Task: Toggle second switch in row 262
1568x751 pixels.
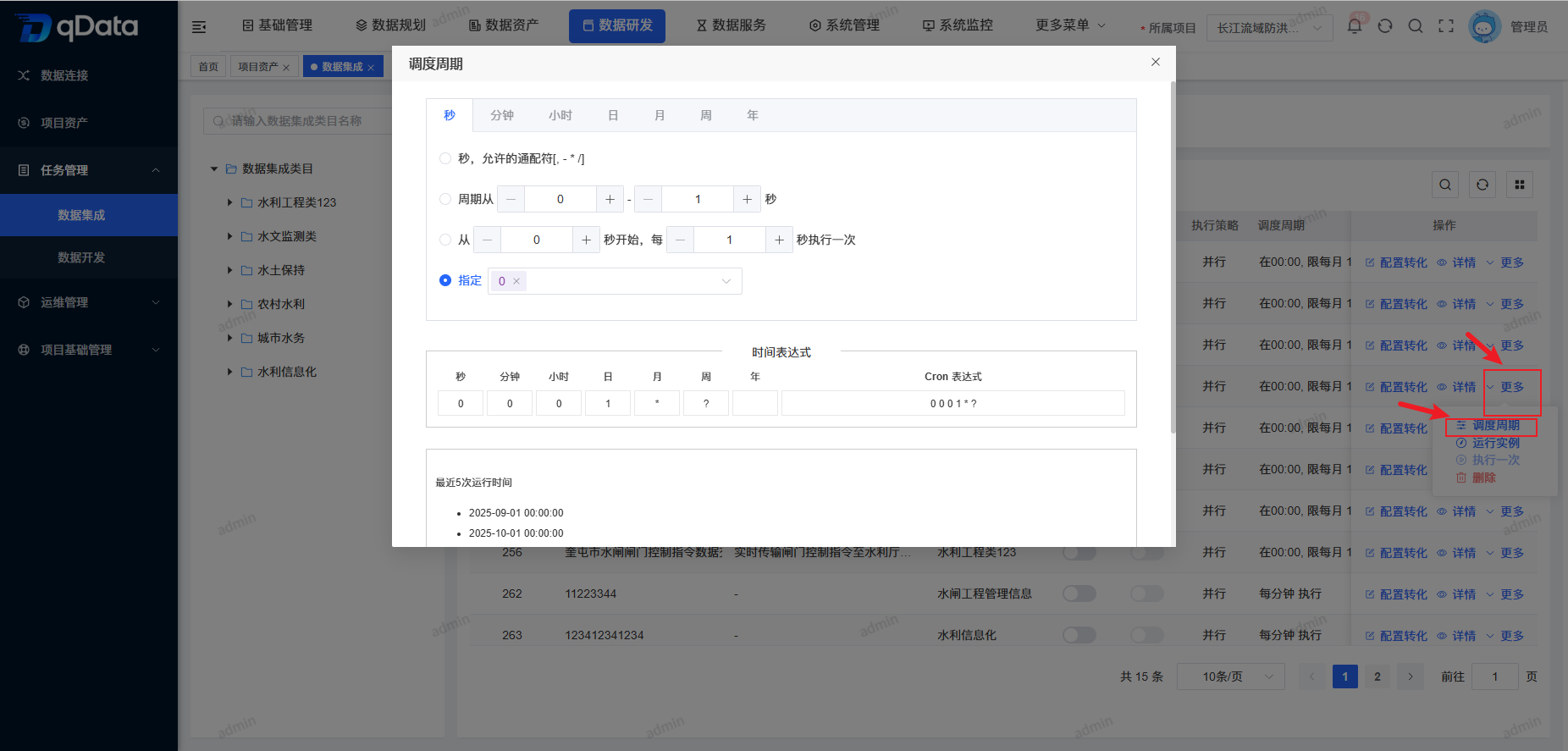Action: [1147, 594]
